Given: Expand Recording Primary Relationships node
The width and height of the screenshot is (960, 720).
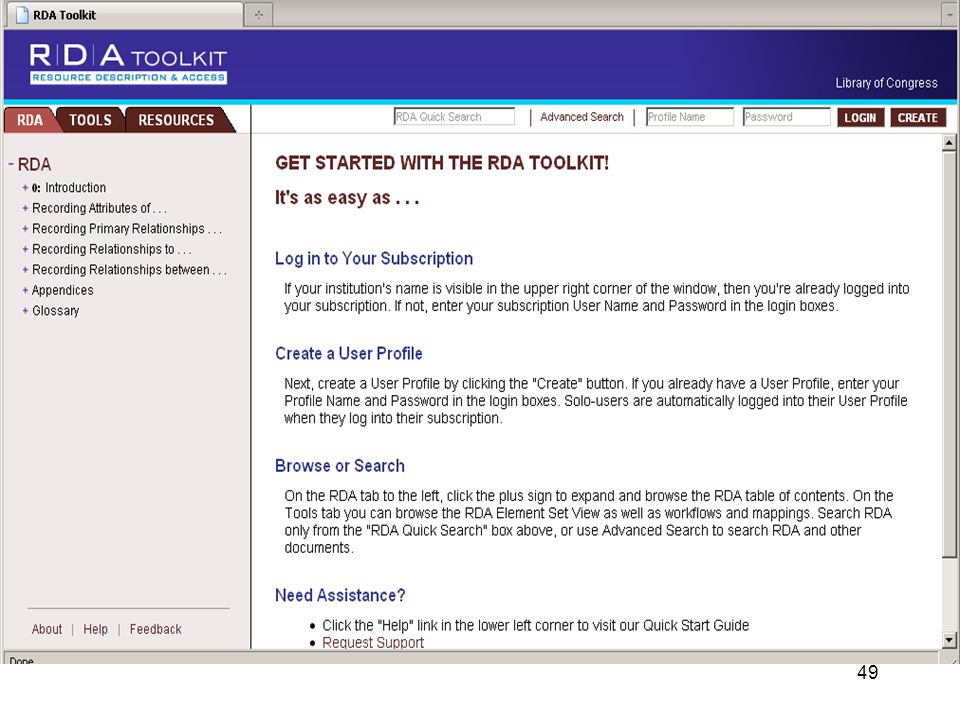Looking at the screenshot, I should pos(25,229).
